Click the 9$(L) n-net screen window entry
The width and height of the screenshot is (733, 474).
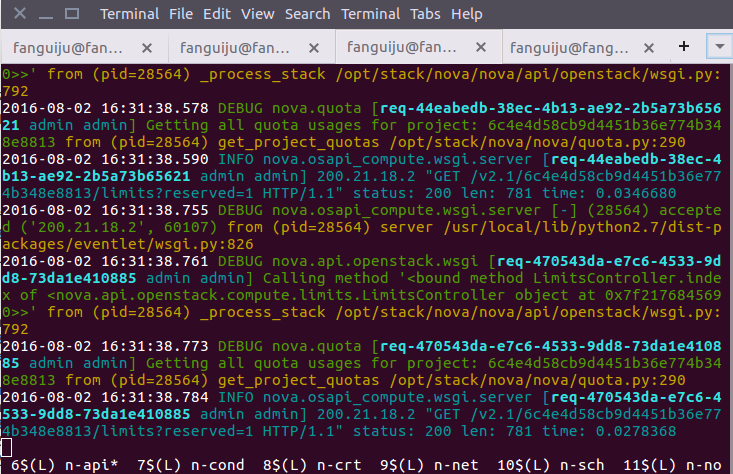coord(429,465)
